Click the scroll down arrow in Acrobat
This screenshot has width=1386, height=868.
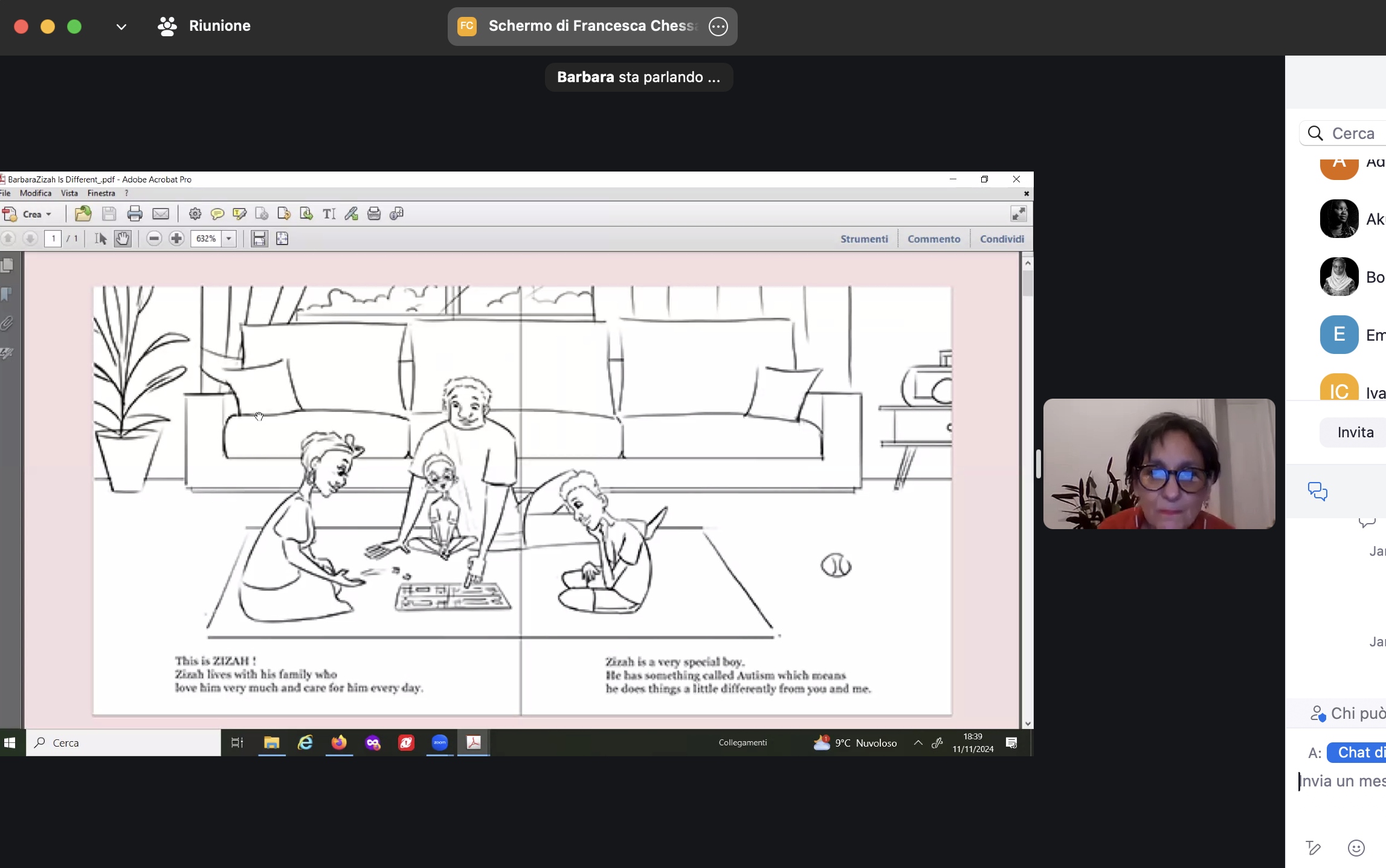click(1028, 724)
